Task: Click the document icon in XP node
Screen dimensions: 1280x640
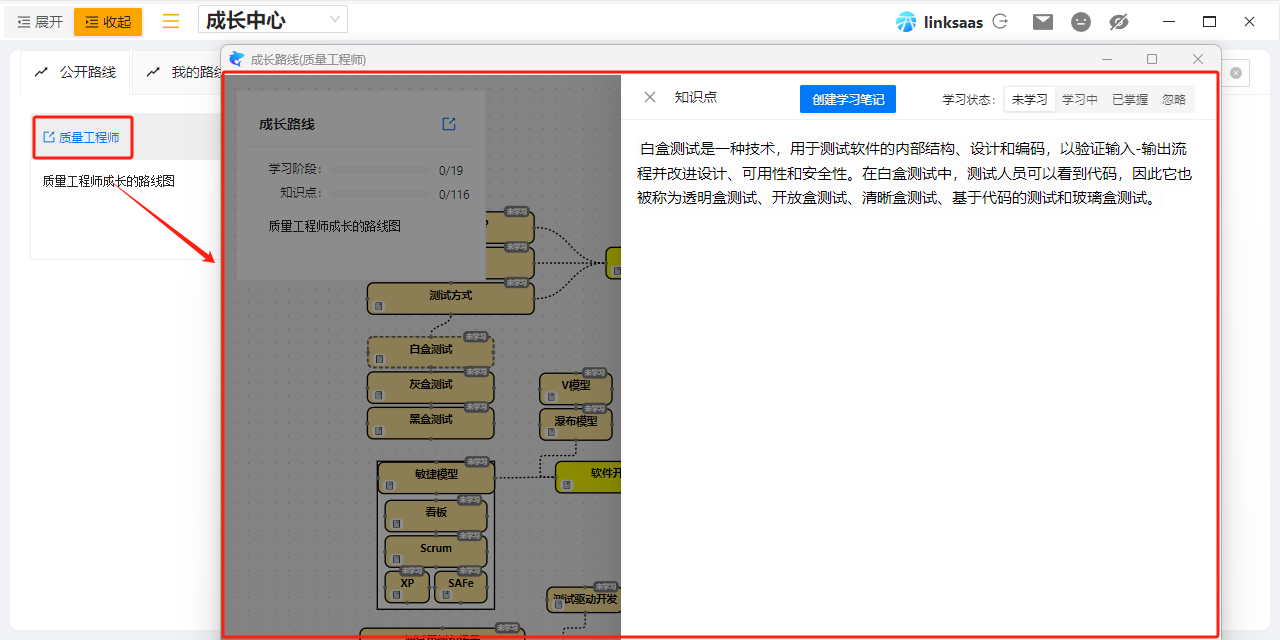Action: coord(396,594)
